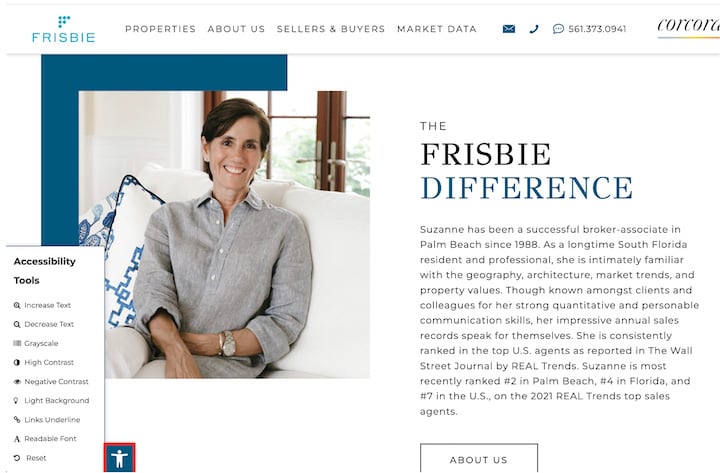The height and width of the screenshot is (473, 720).
Task: Toggle Negative Contrast option
Action: 51,382
